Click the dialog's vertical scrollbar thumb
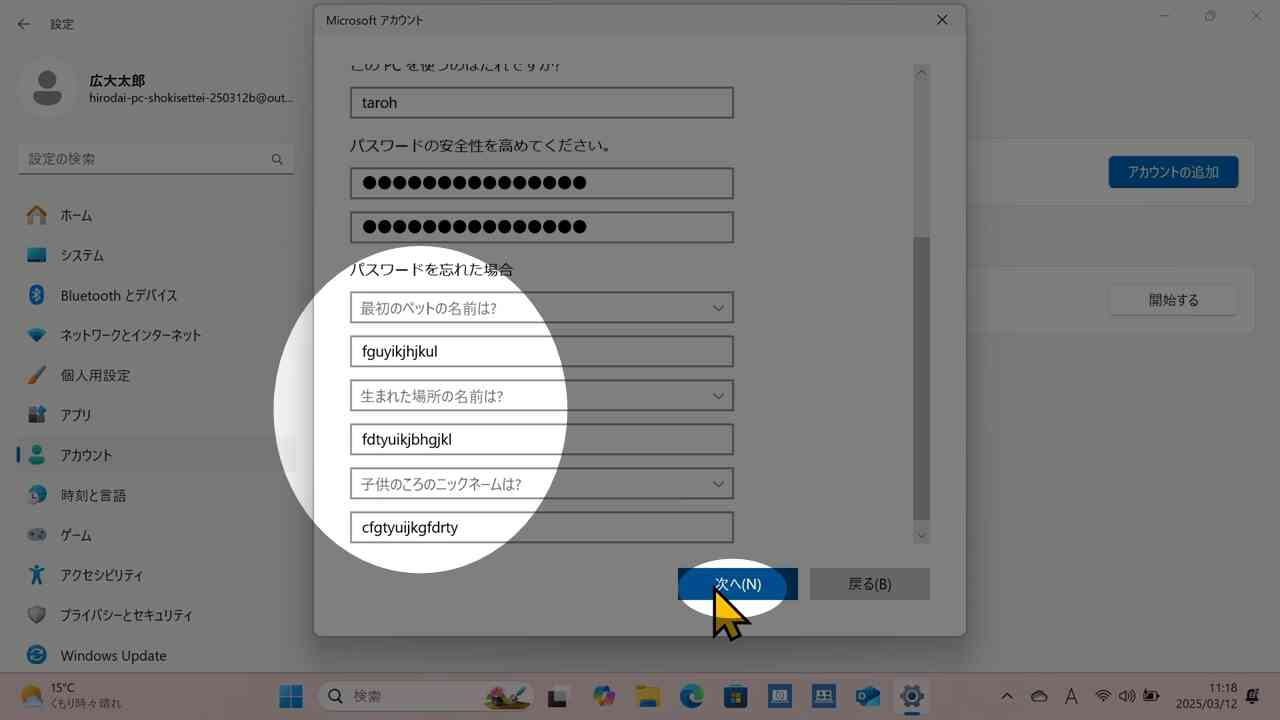1280x720 pixels. [x=921, y=378]
